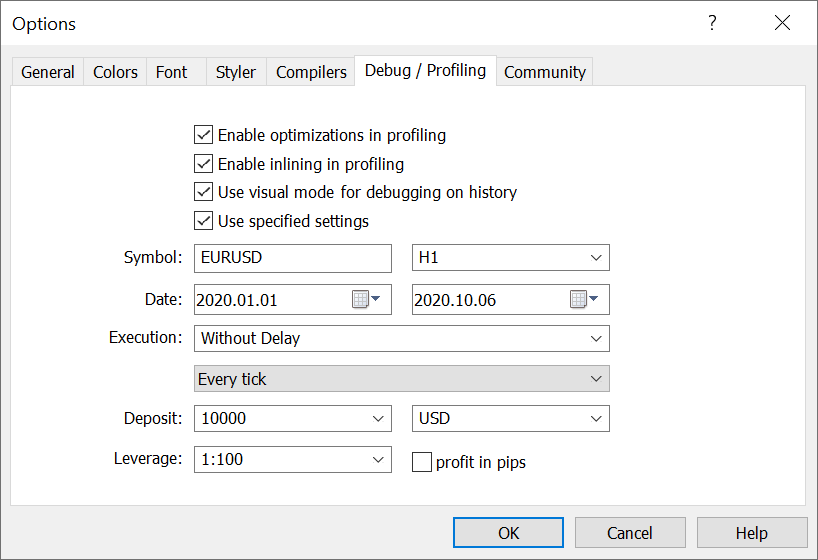Switch to the Community tab
Viewport: 818px width, 560px height.
[544, 72]
